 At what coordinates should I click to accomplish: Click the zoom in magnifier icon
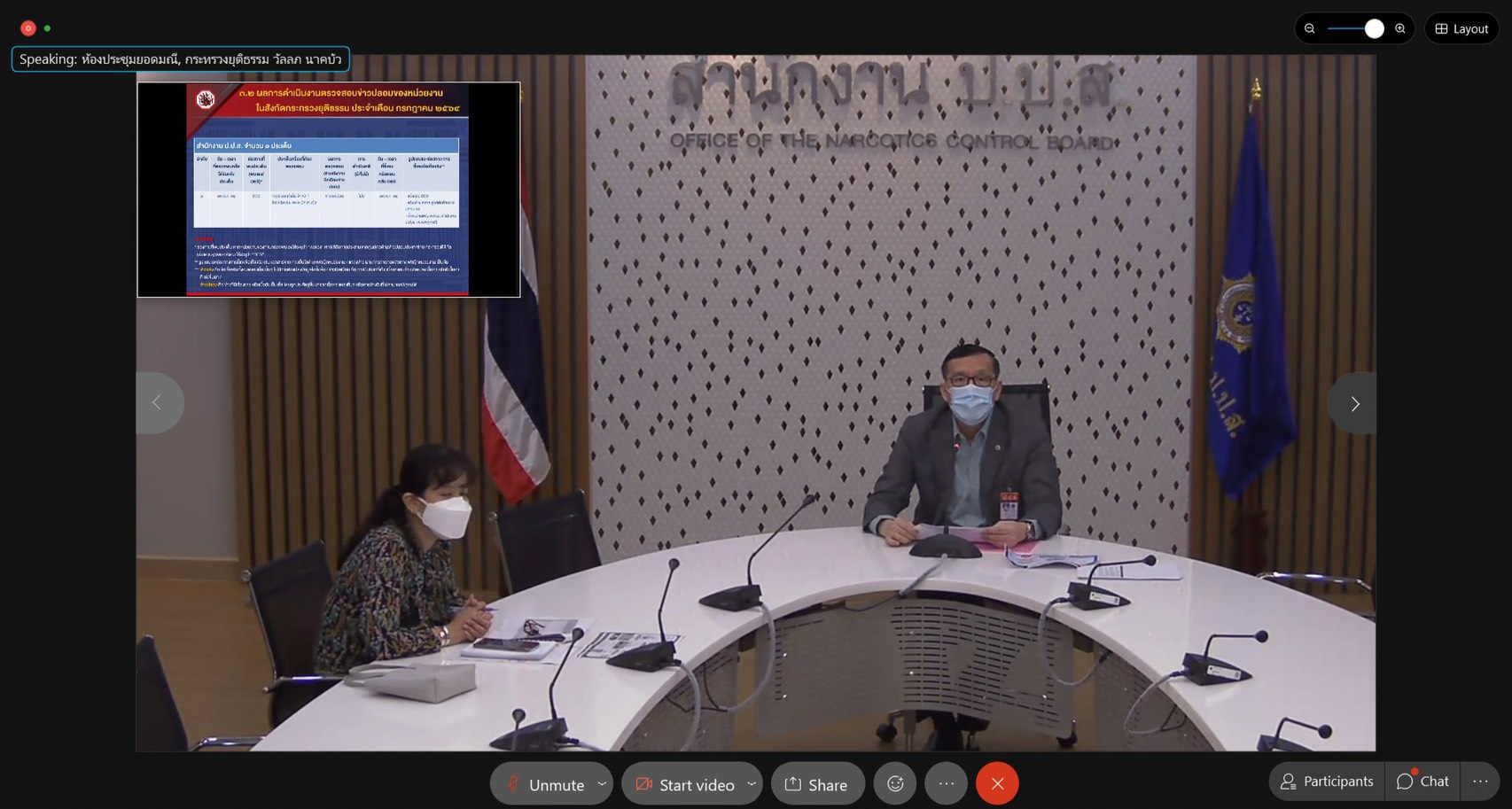pos(1400,28)
